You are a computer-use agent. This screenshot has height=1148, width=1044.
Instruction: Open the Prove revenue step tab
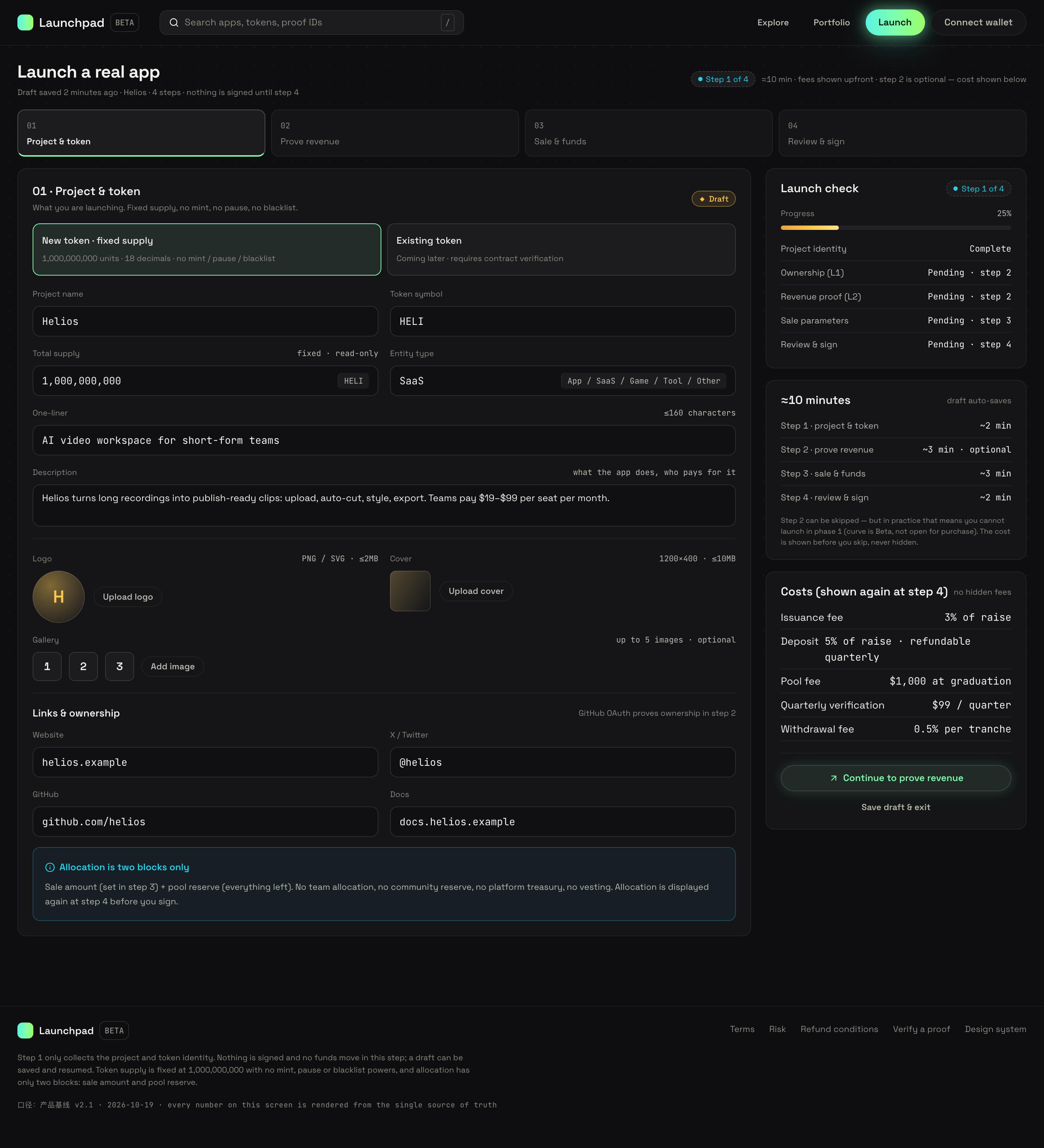tap(395, 133)
